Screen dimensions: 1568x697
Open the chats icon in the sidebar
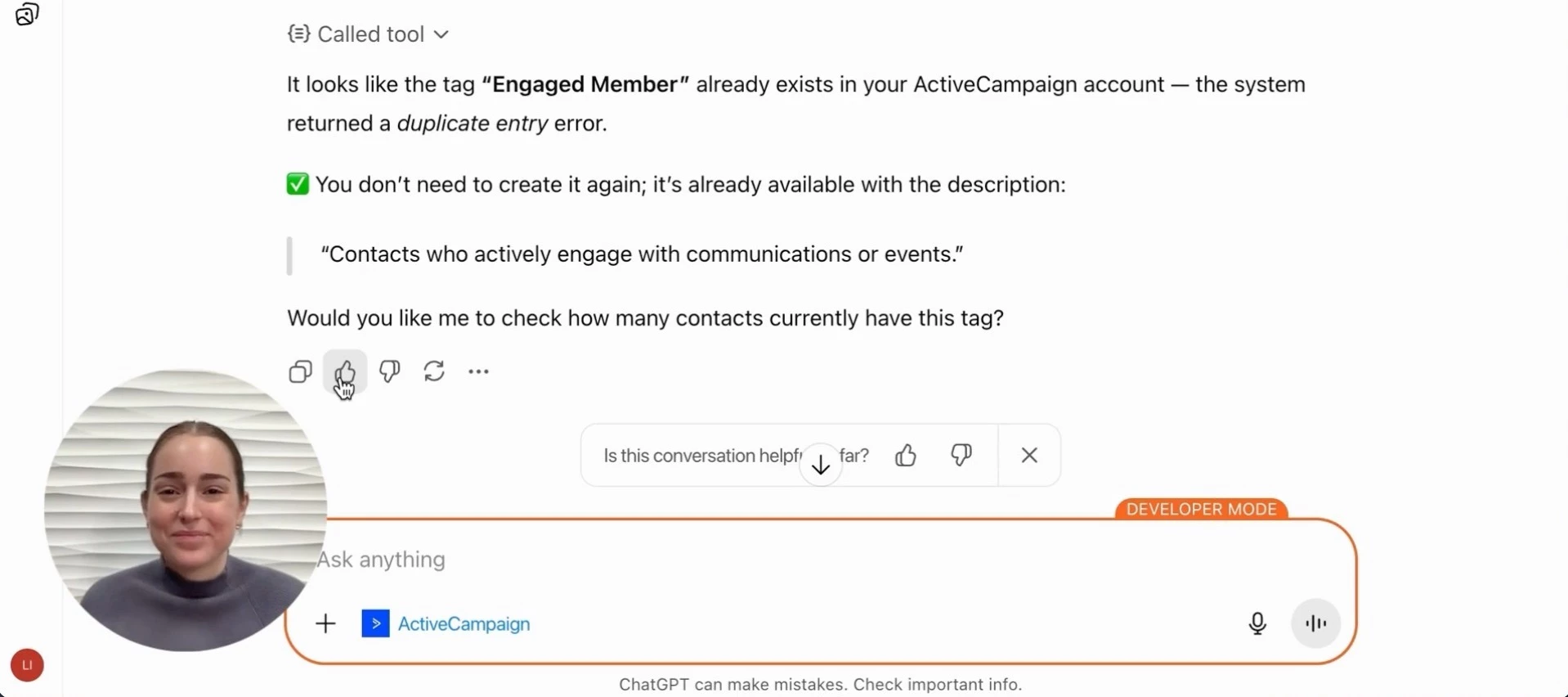(27, 15)
